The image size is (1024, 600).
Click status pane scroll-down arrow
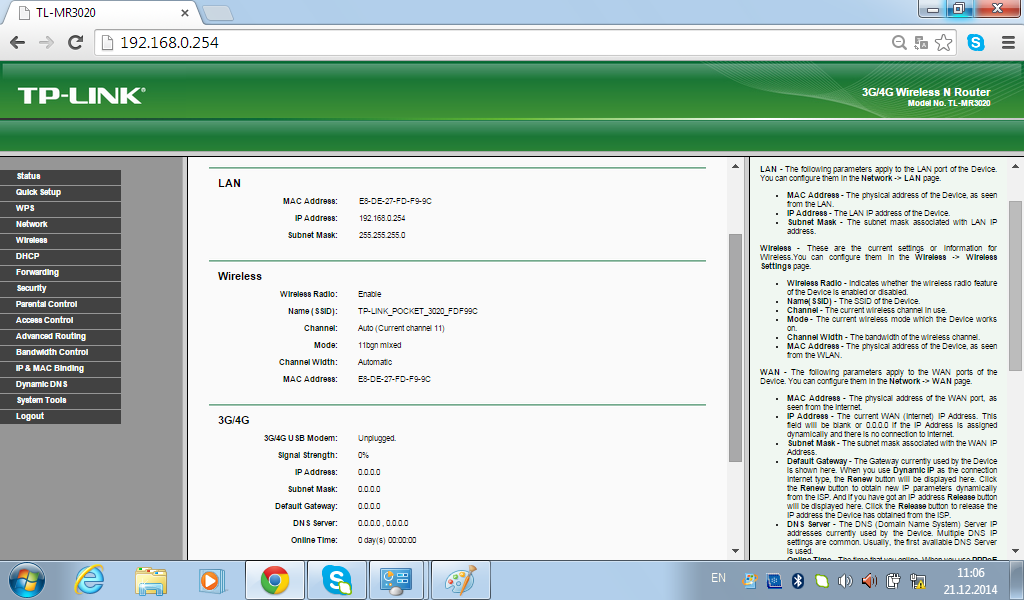point(735,550)
